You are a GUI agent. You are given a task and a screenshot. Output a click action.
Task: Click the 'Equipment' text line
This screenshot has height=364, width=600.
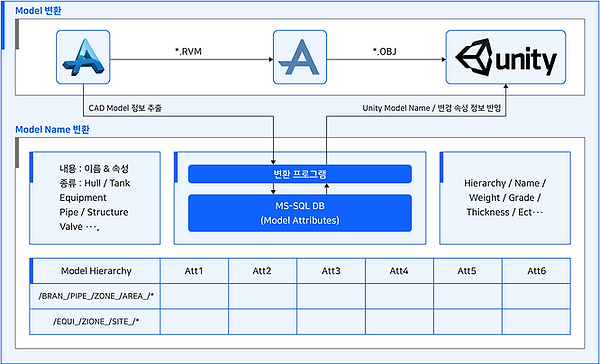[x=83, y=198]
